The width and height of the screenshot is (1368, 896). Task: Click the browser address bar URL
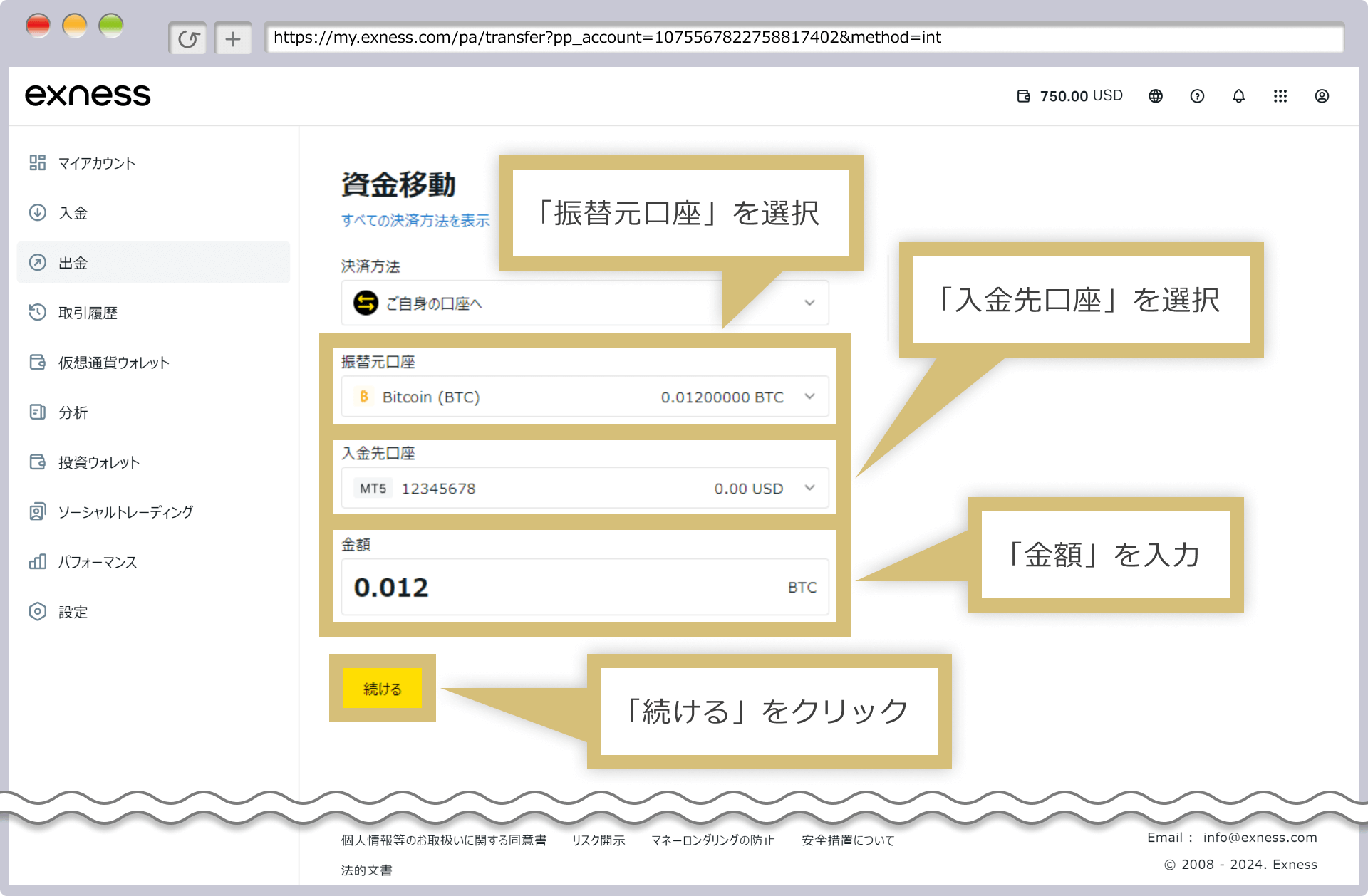click(804, 38)
